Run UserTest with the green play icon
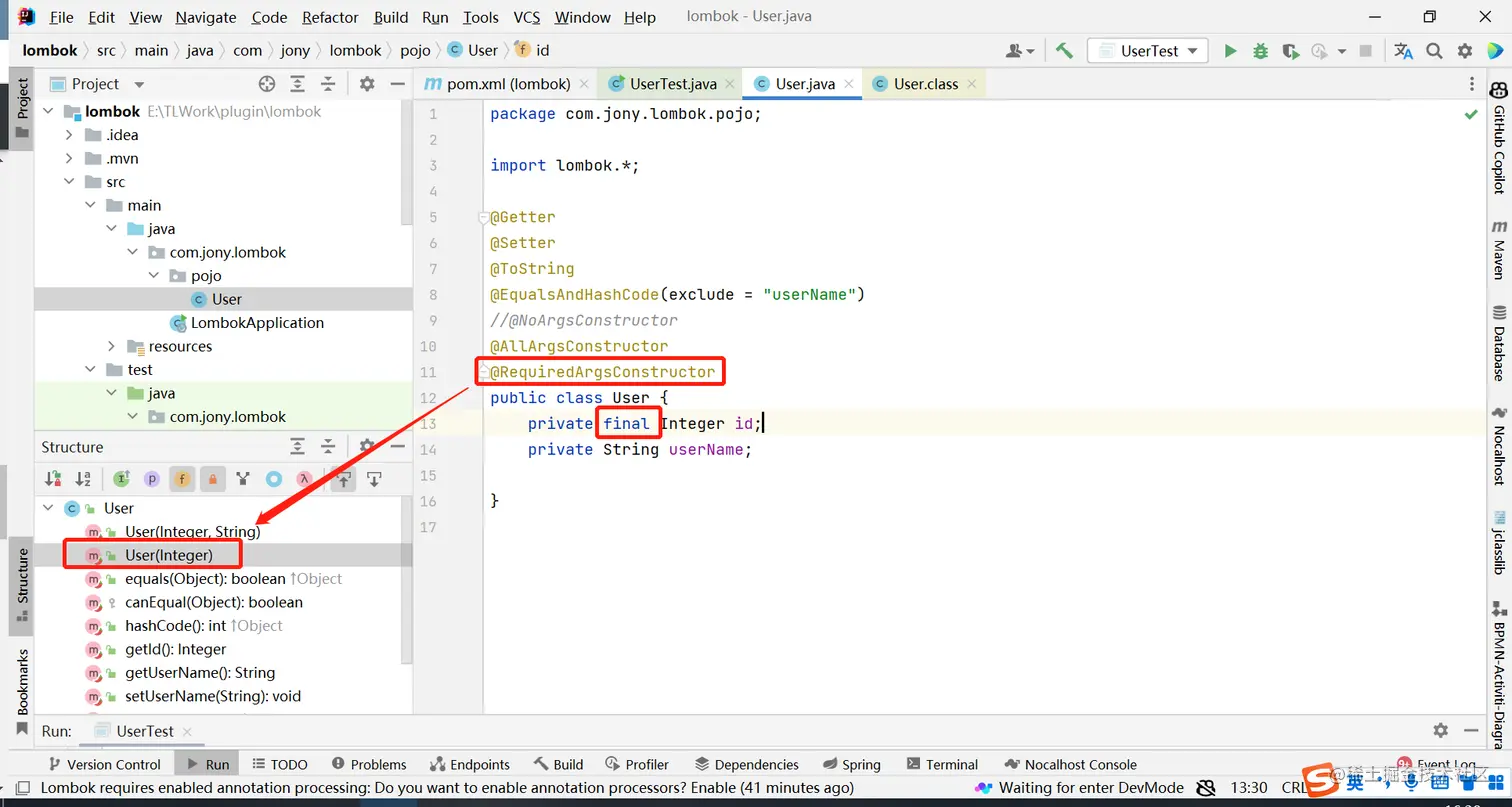 coord(1230,51)
